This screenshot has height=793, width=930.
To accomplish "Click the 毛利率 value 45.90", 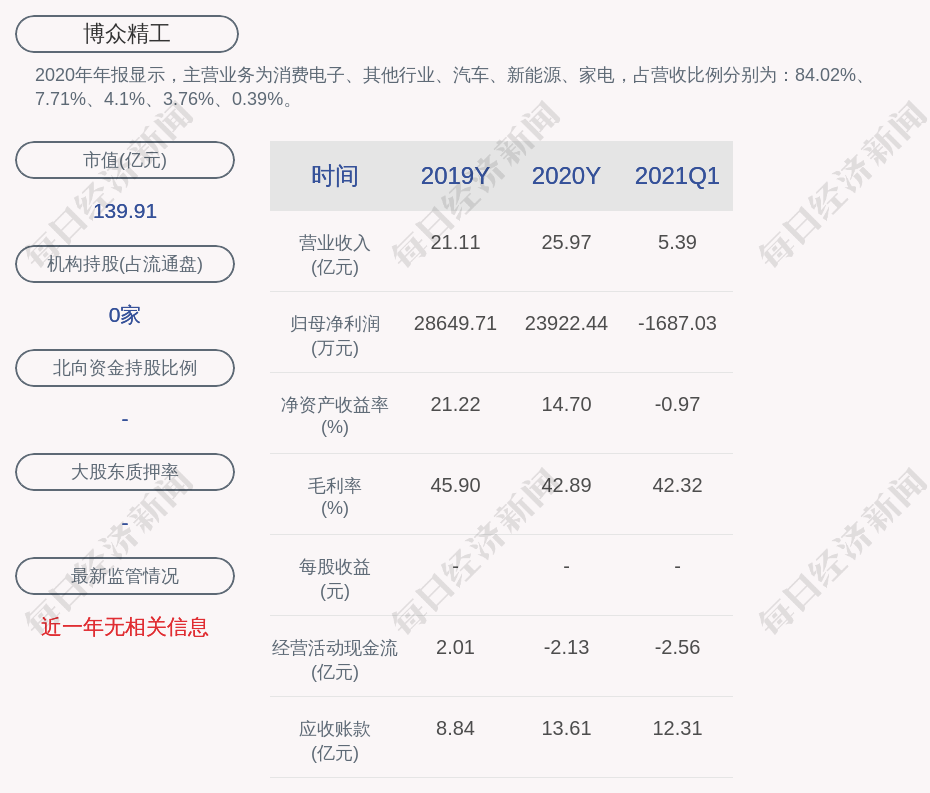I will [x=455, y=485].
